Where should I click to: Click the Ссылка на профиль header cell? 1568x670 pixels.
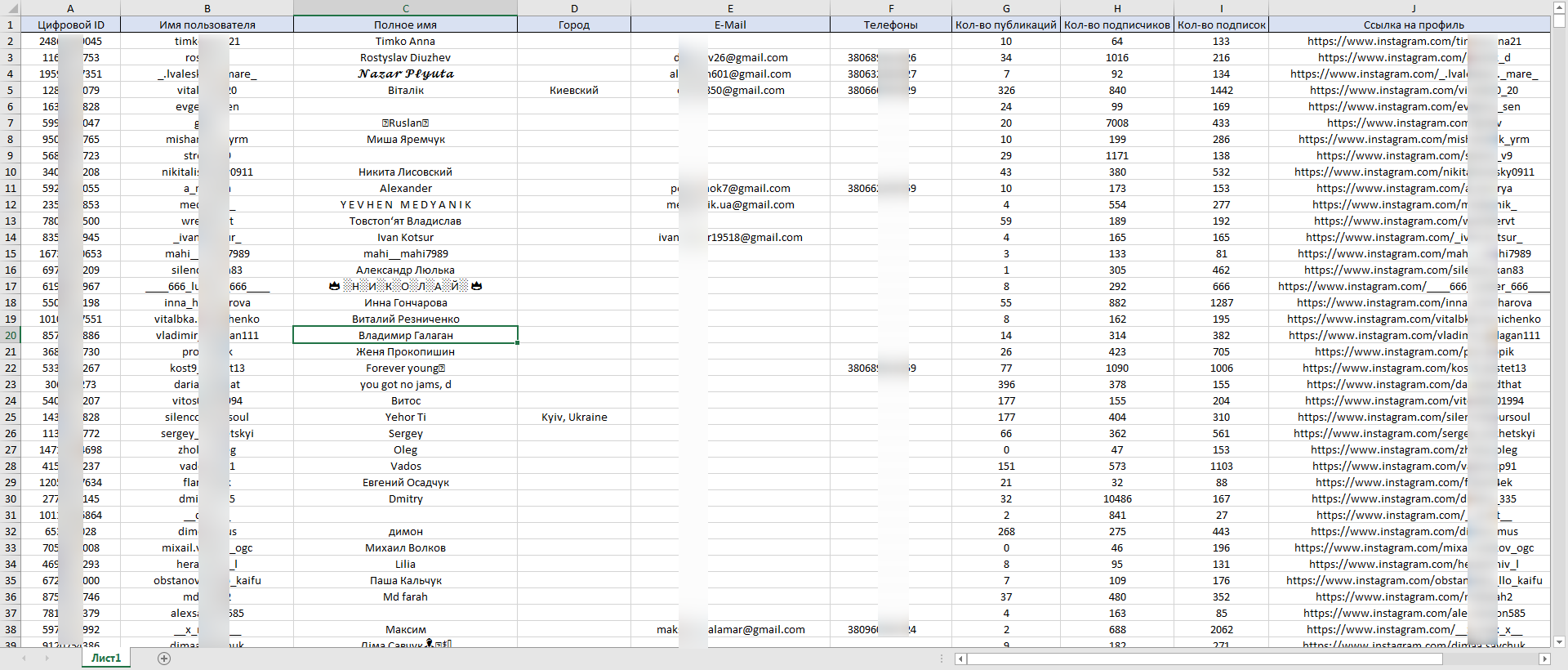[1414, 25]
